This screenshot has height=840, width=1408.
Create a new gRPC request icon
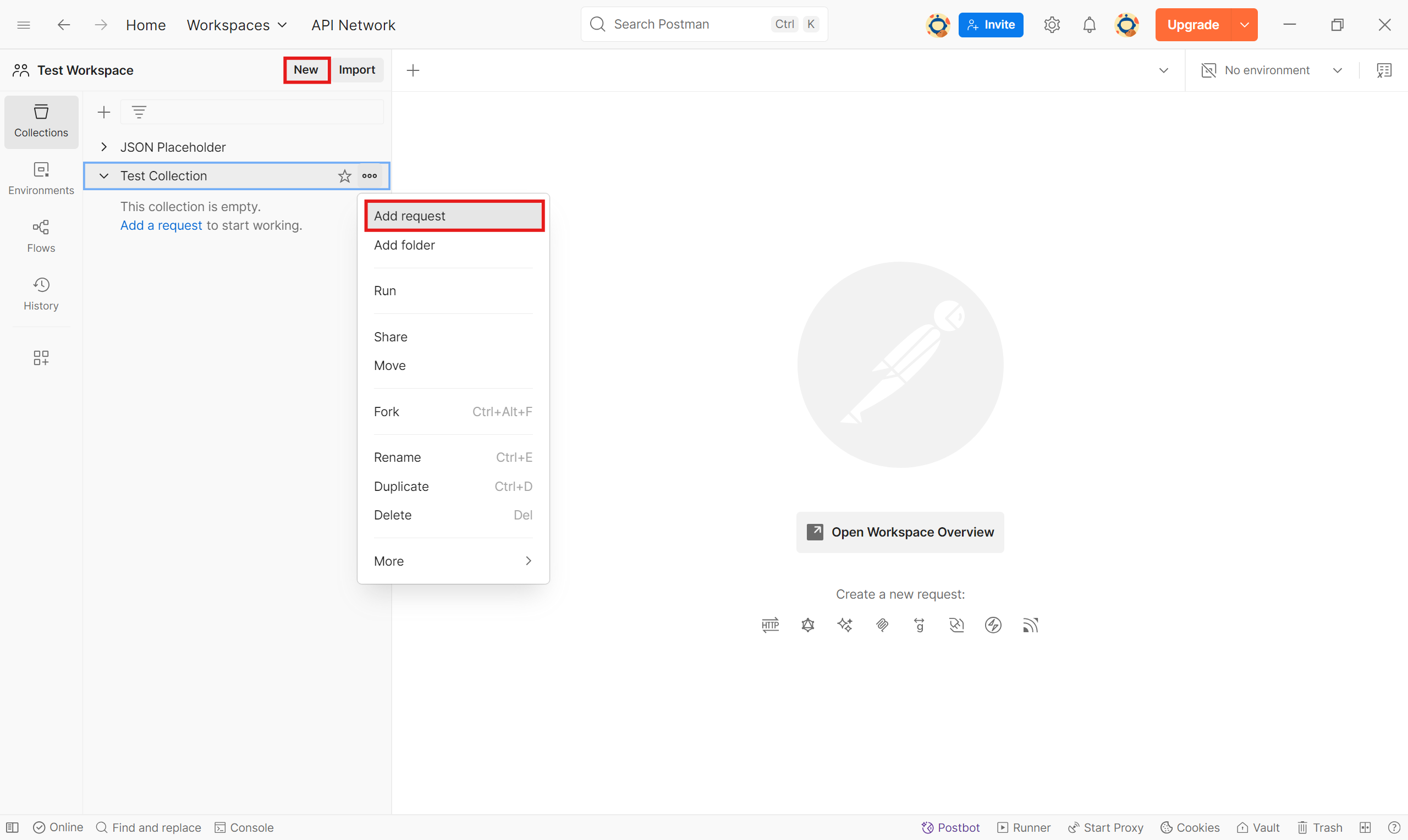coord(919,625)
